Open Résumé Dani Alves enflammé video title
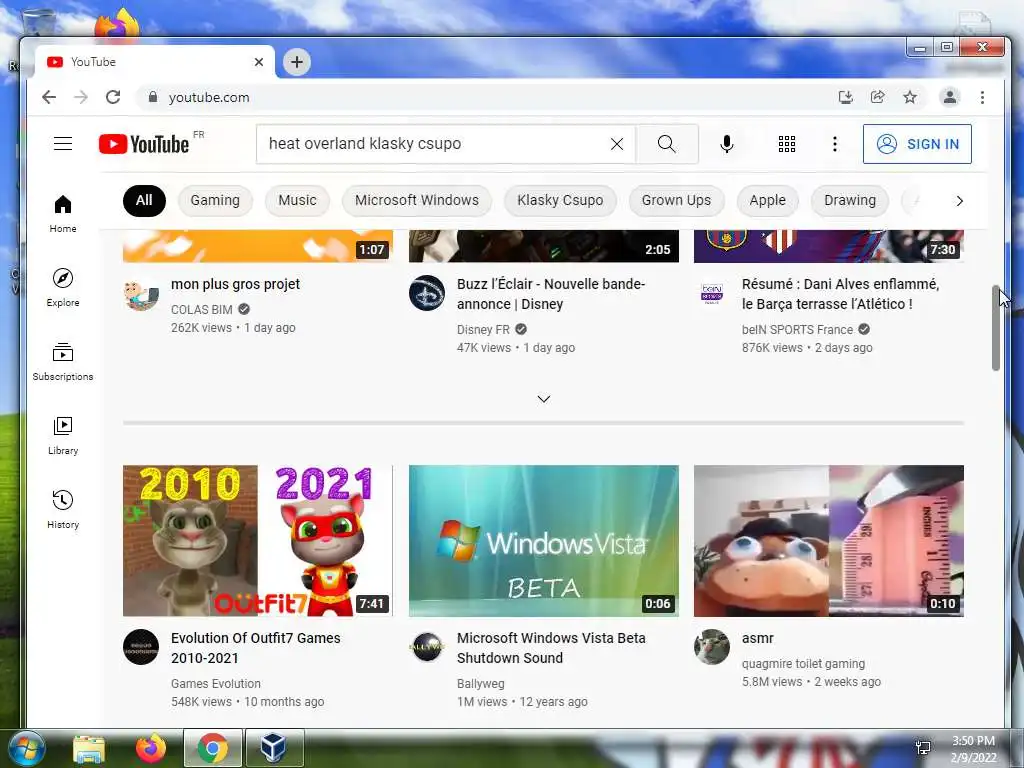 pyautogui.click(x=840, y=294)
